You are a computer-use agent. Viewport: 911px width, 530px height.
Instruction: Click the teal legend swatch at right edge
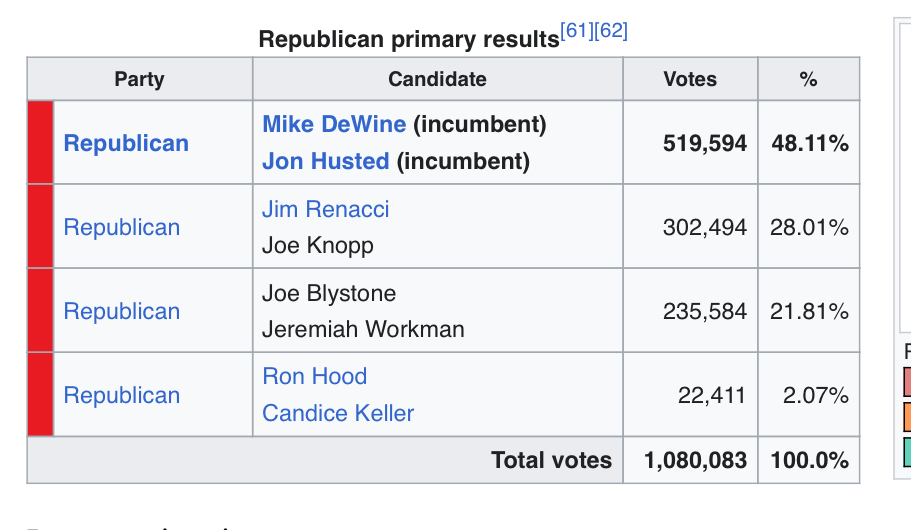[906, 451]
